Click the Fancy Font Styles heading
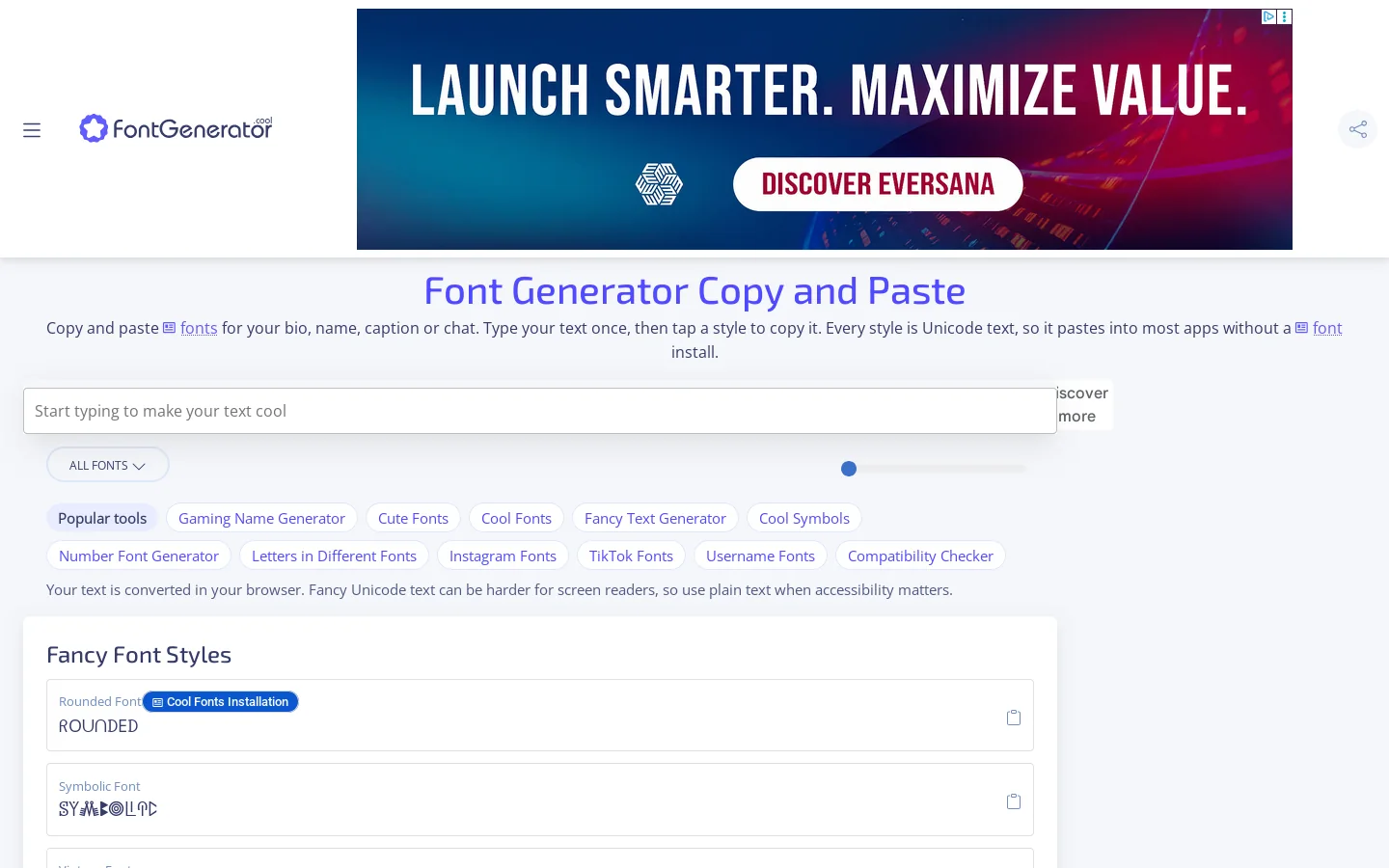Viewport: 1389px width, 868px height. [x=139, y=655]
